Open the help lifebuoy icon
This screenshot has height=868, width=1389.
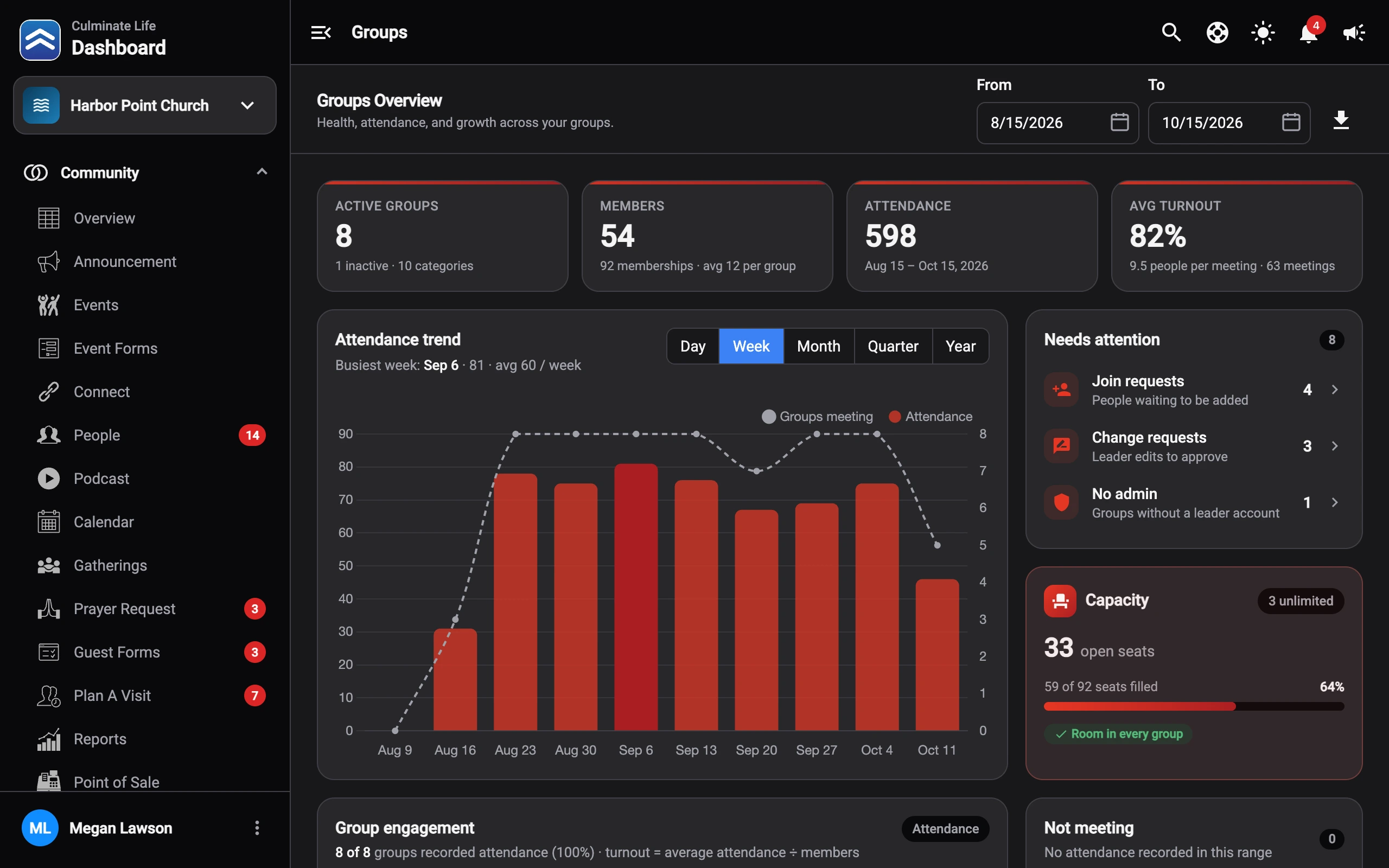[1217, 32]
